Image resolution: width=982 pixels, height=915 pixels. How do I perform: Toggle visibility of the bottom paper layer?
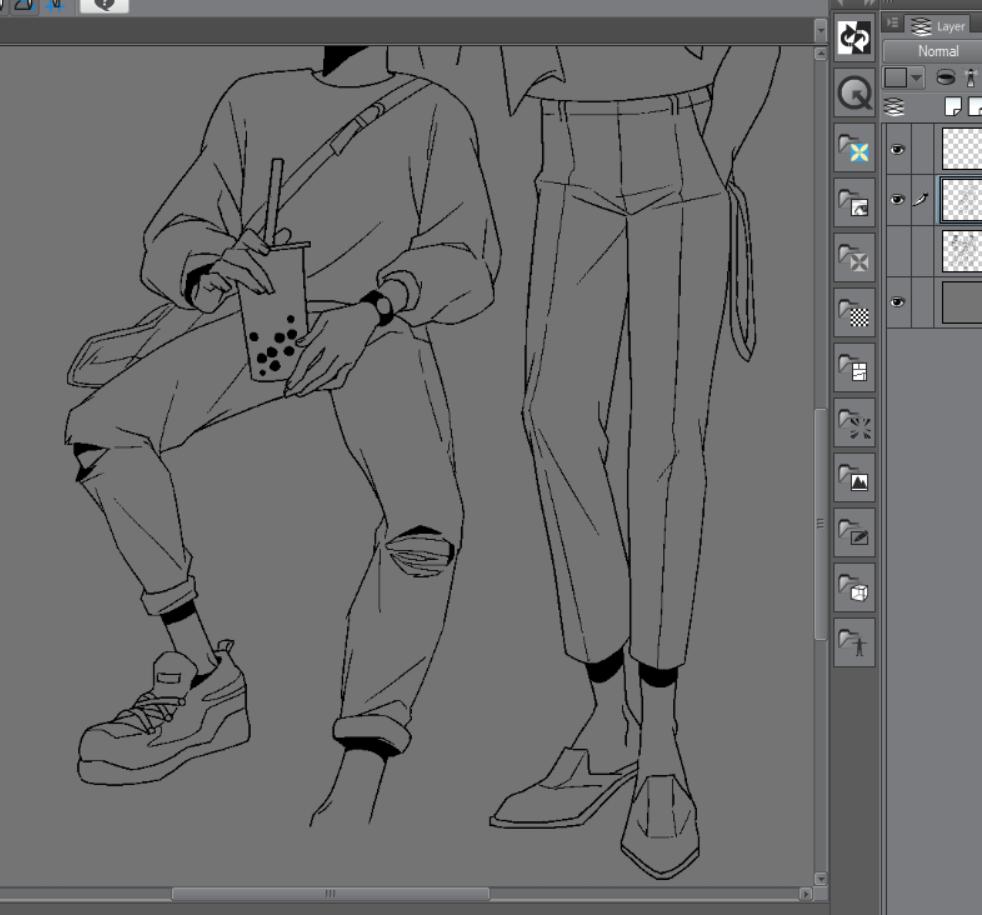897,302
